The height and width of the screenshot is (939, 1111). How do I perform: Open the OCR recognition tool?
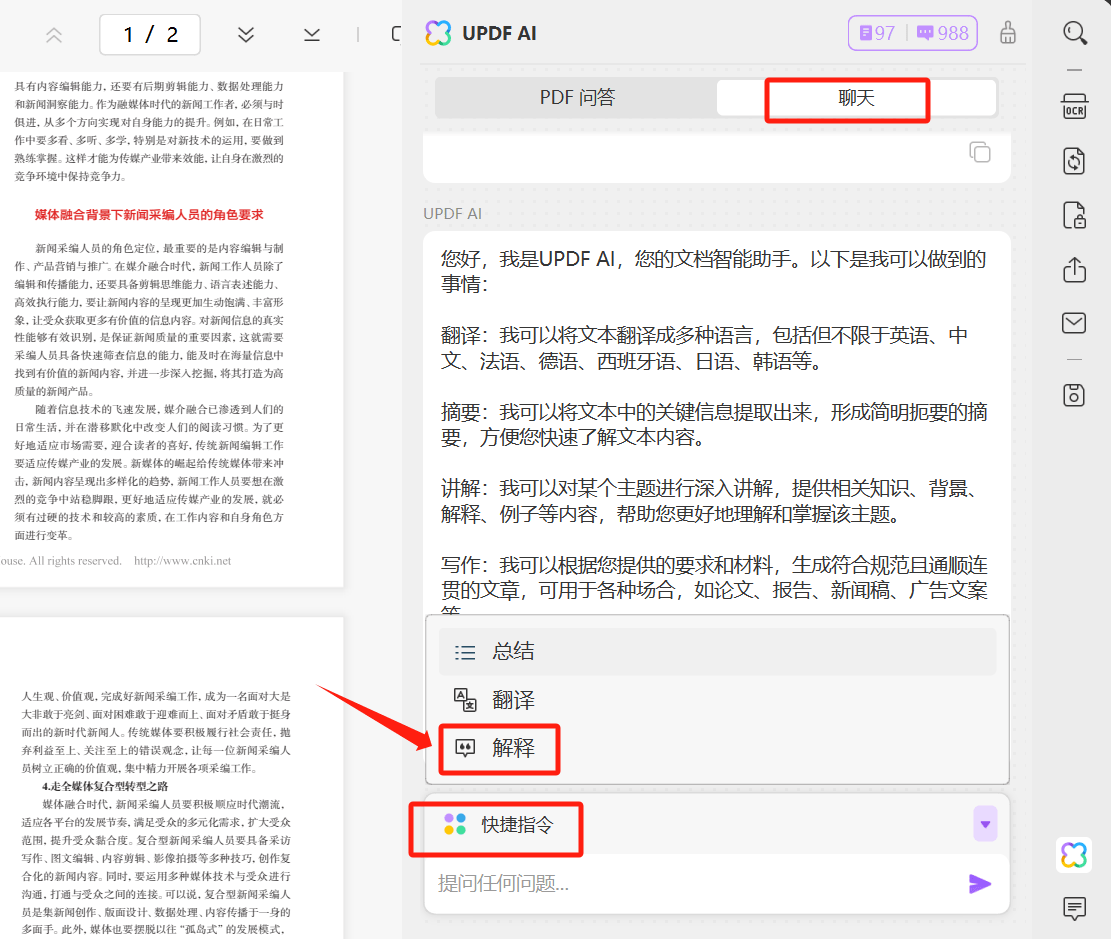pos(1074,106)
